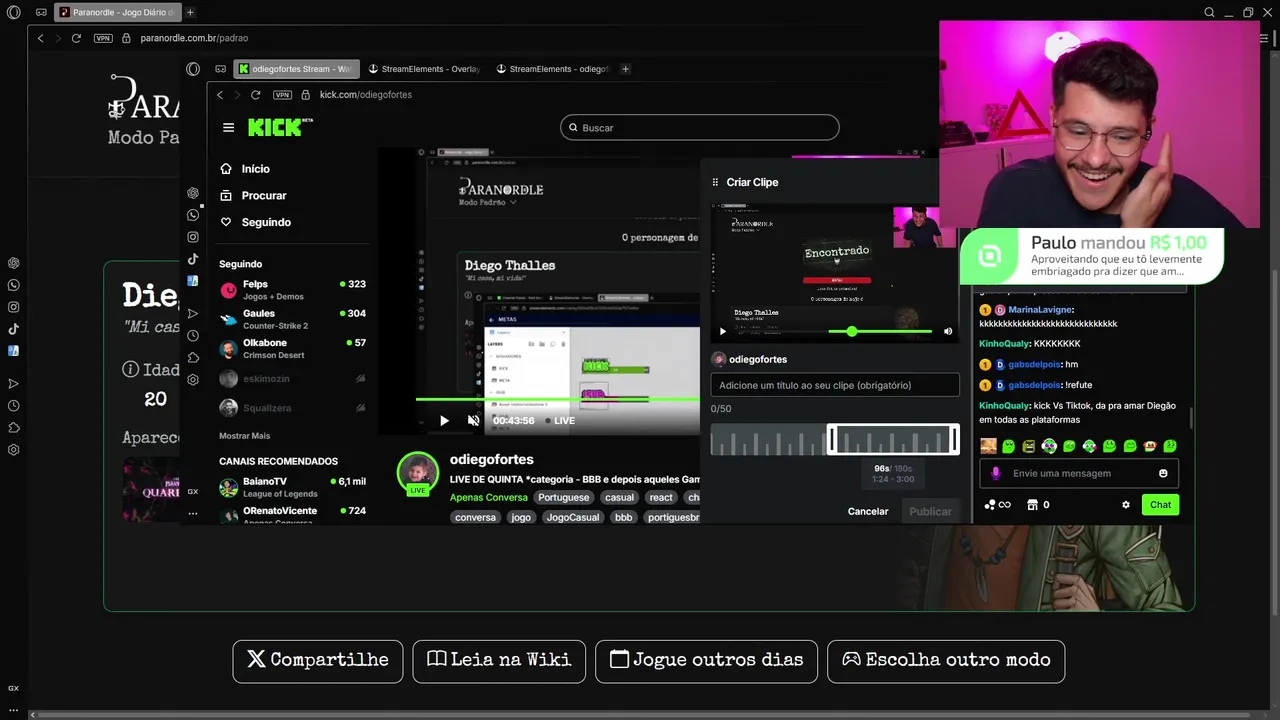This screenshot has width=1280, height=720.
Task: Click the Publicar clip button
Action: pos(930,511)
